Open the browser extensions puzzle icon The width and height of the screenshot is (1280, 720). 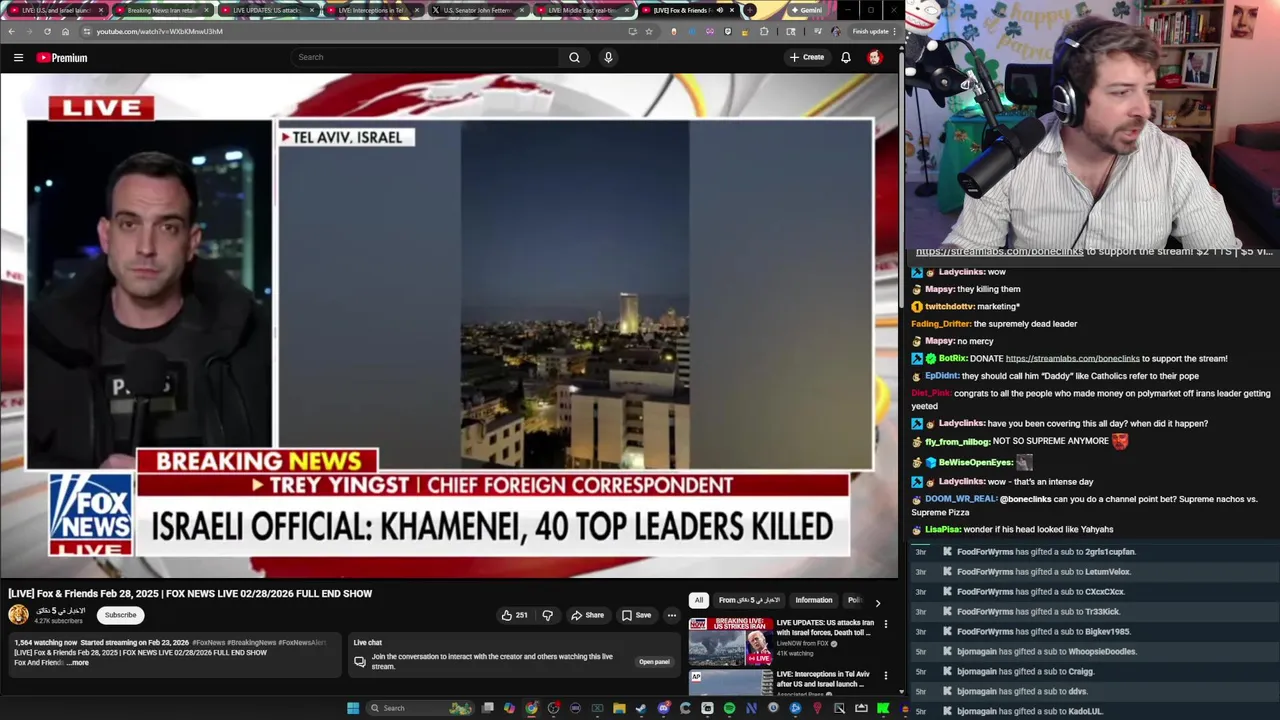(x=765, y=31)
